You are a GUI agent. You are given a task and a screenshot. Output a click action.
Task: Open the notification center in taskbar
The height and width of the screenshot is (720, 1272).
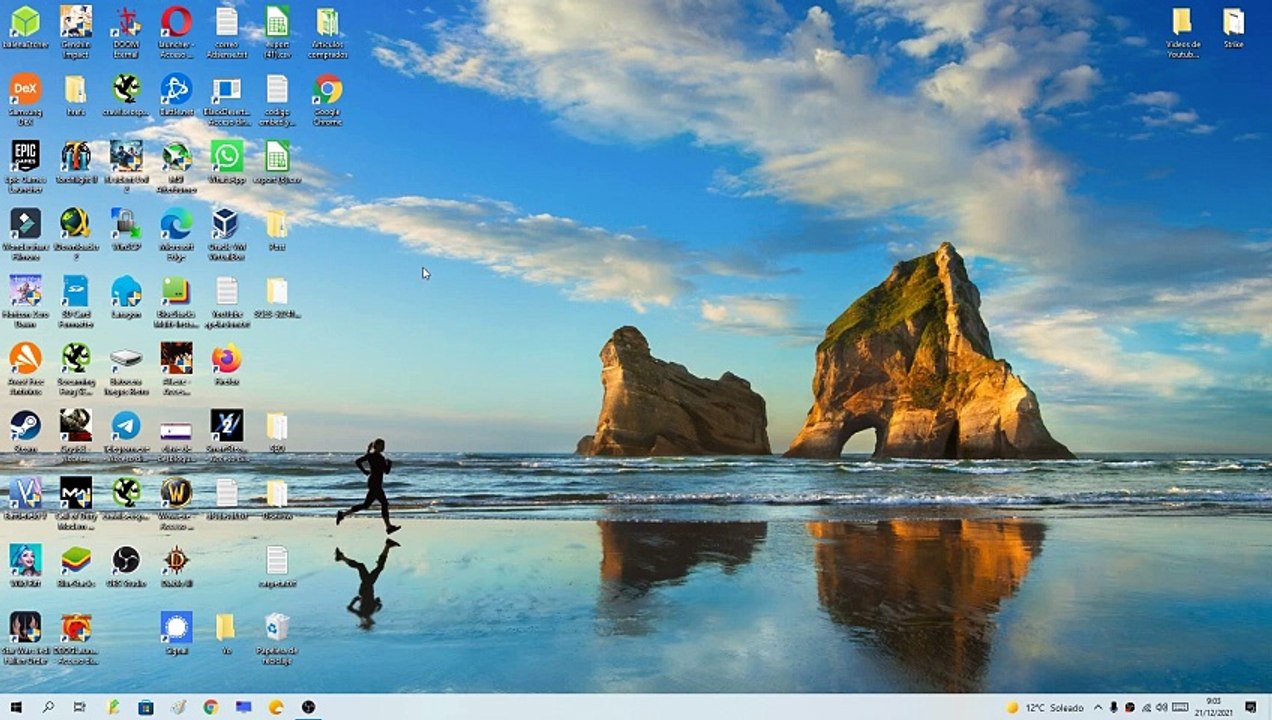click(1251, 708)
